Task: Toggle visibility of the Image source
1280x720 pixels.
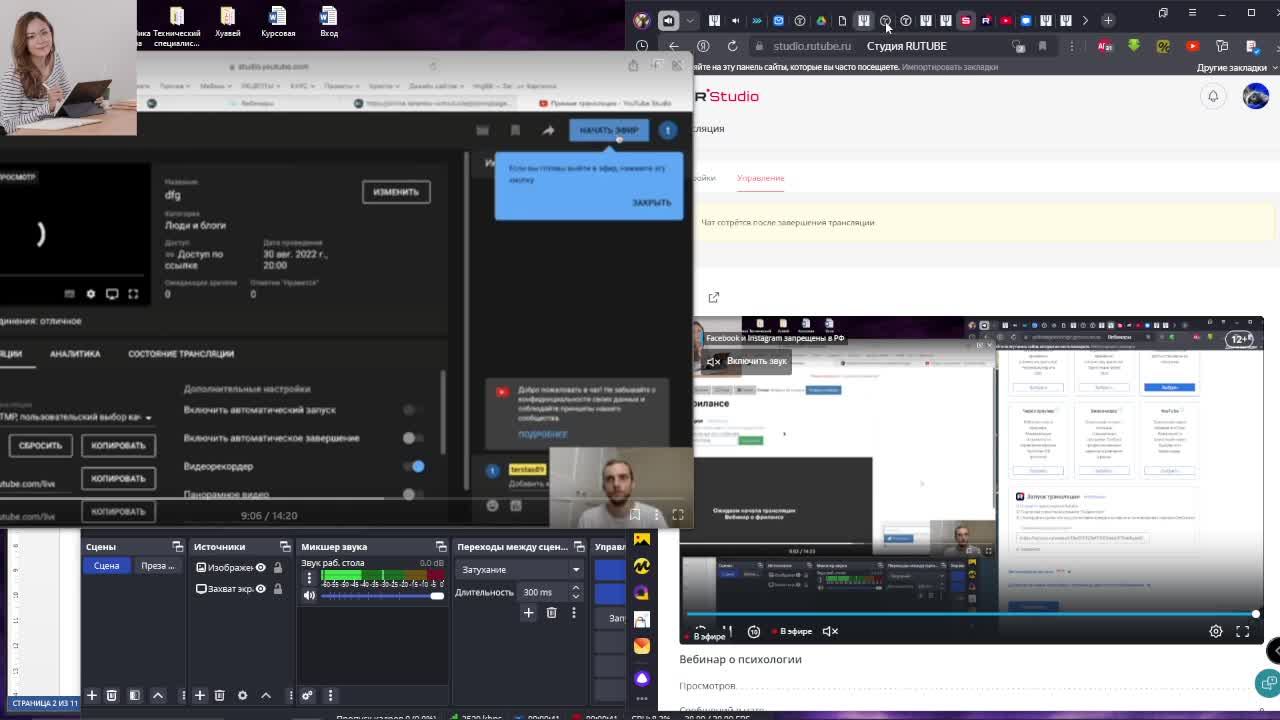Action: (260, 567)
